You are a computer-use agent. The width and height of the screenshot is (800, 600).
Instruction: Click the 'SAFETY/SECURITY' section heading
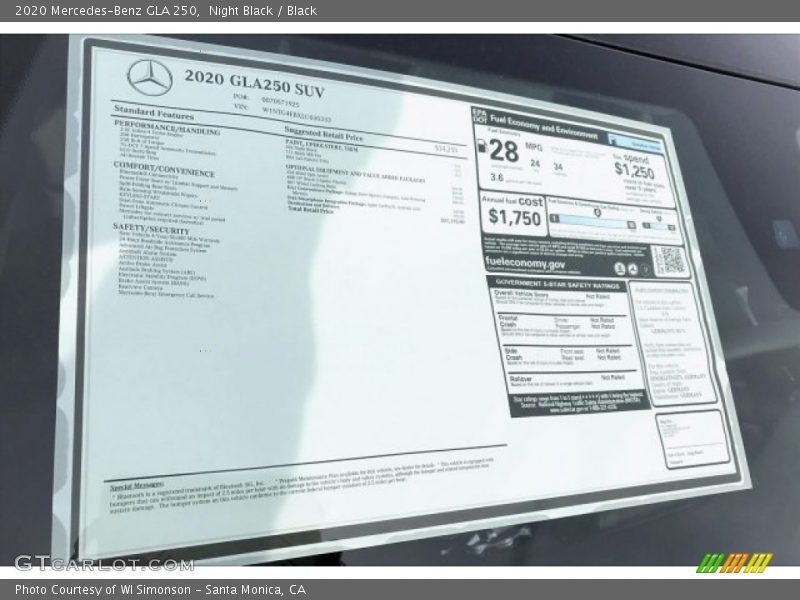click(x=151, y=228)
